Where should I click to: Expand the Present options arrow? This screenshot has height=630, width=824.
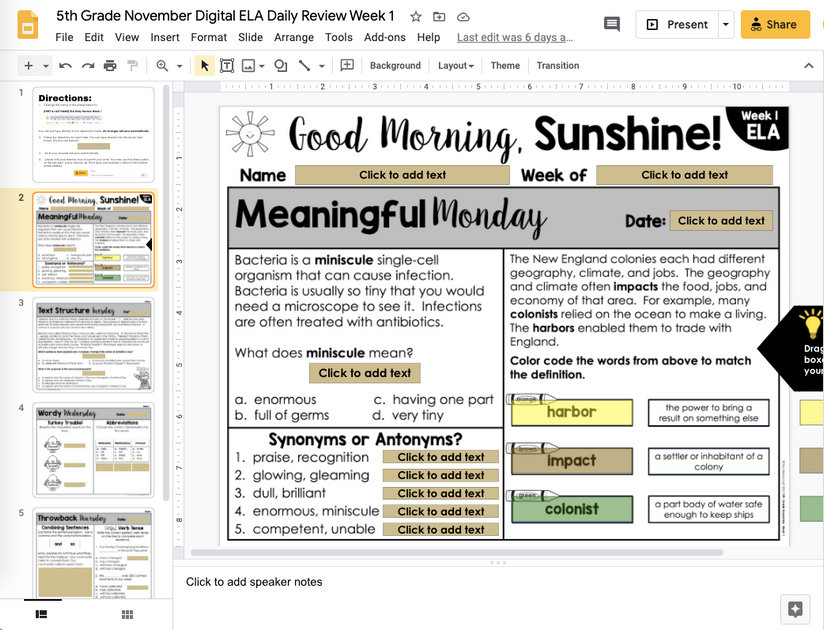point(727,23)
